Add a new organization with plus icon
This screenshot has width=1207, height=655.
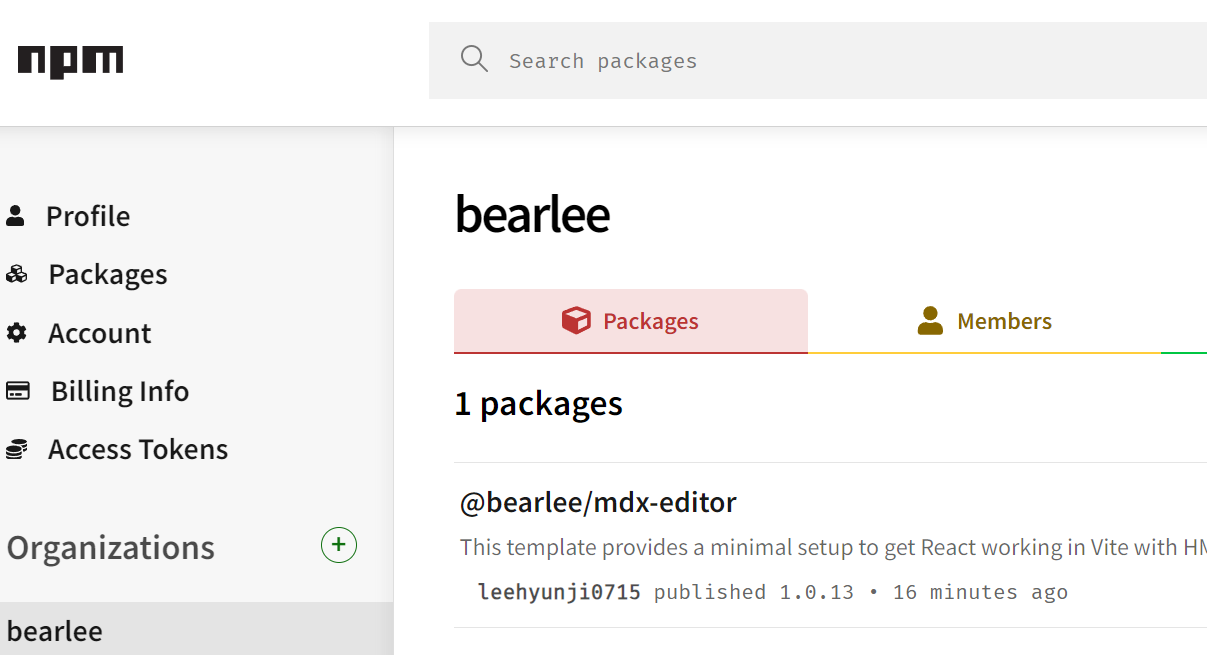(338, 545)
